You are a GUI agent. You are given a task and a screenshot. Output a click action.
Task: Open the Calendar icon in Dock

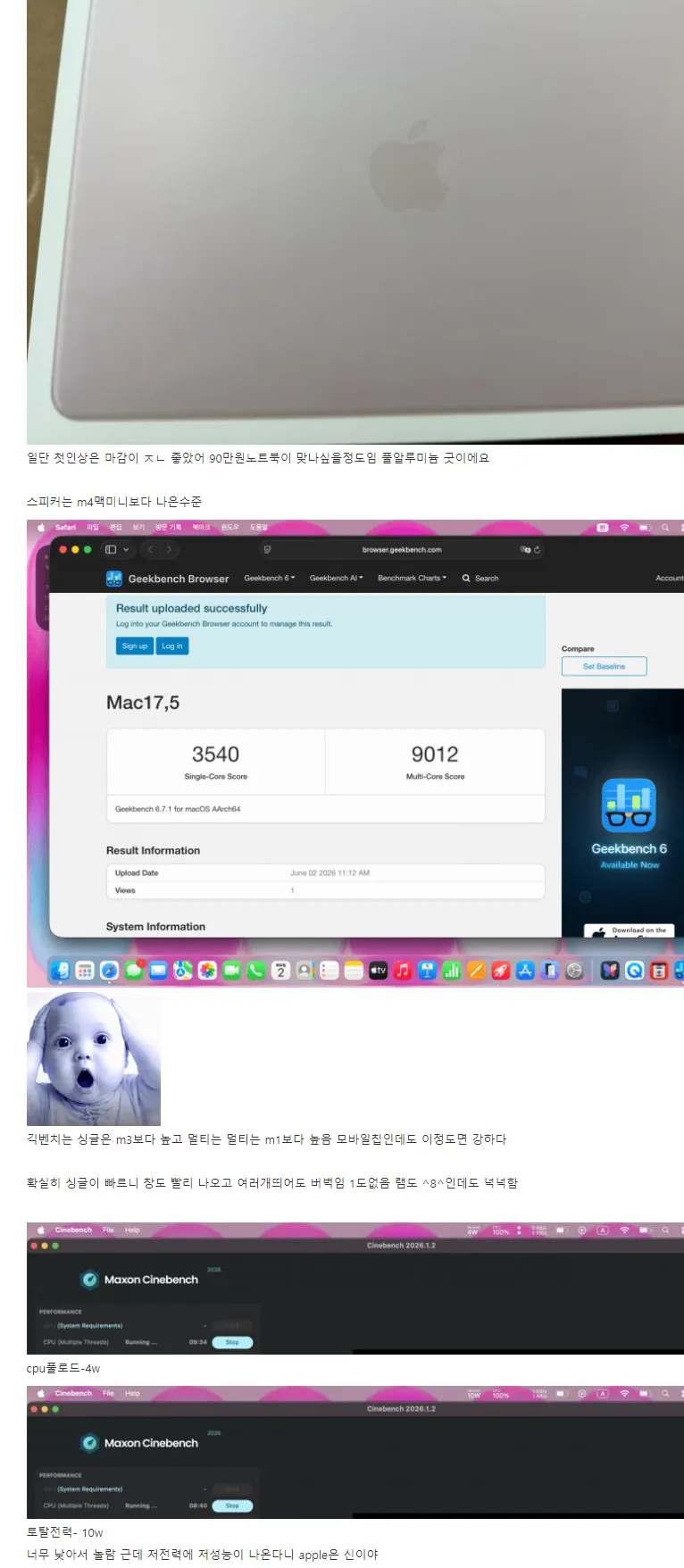click(x=280, y=971)
